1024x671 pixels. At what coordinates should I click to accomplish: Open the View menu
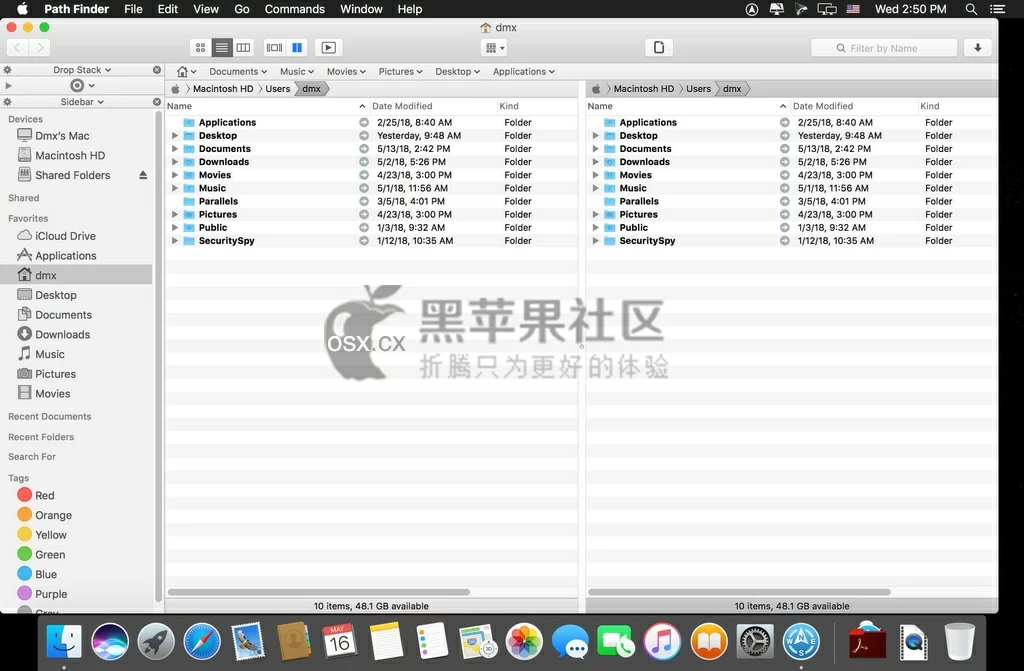206,9
